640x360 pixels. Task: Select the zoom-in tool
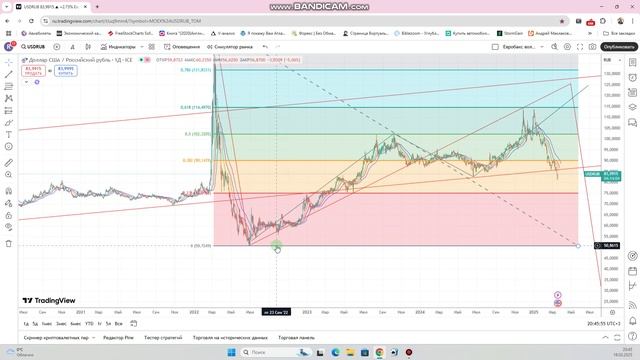click(x=9, y=175)
